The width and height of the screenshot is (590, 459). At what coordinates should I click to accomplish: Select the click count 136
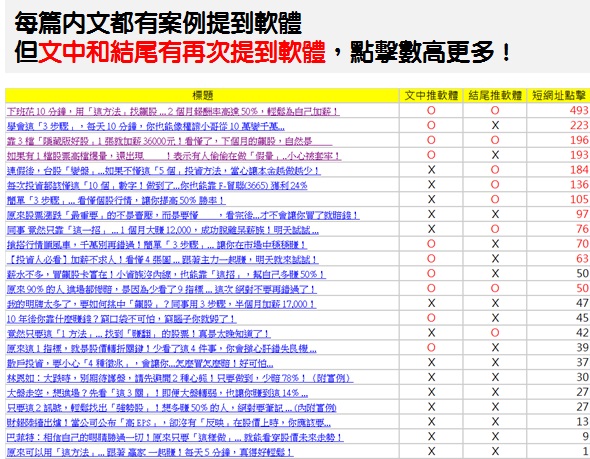click(579, 185)
